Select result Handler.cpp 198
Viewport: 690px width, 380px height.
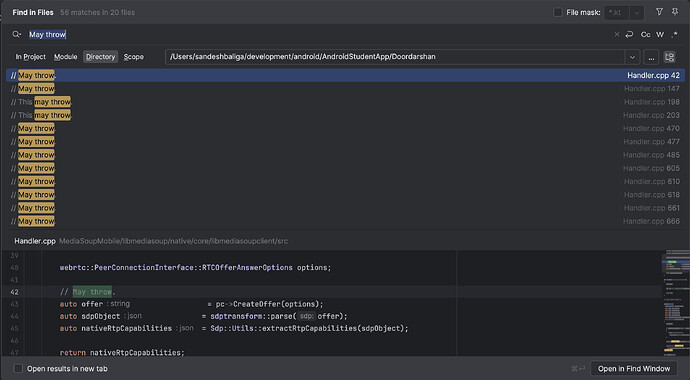tap(345, 102)
